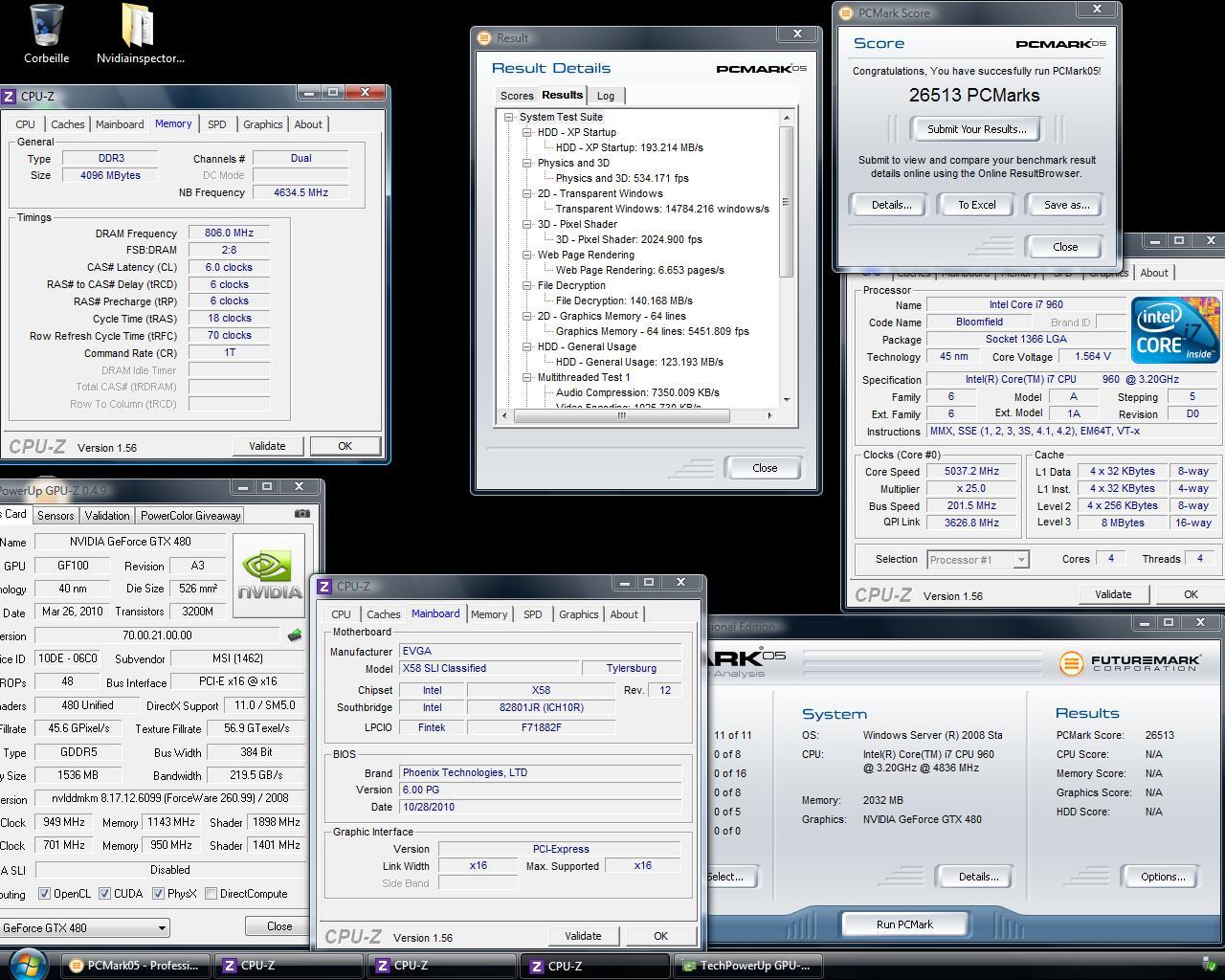The height and width of the screenshot is (980, 1225).
Task: Open the Scores tab in Result Details
Action: point(517,96)
